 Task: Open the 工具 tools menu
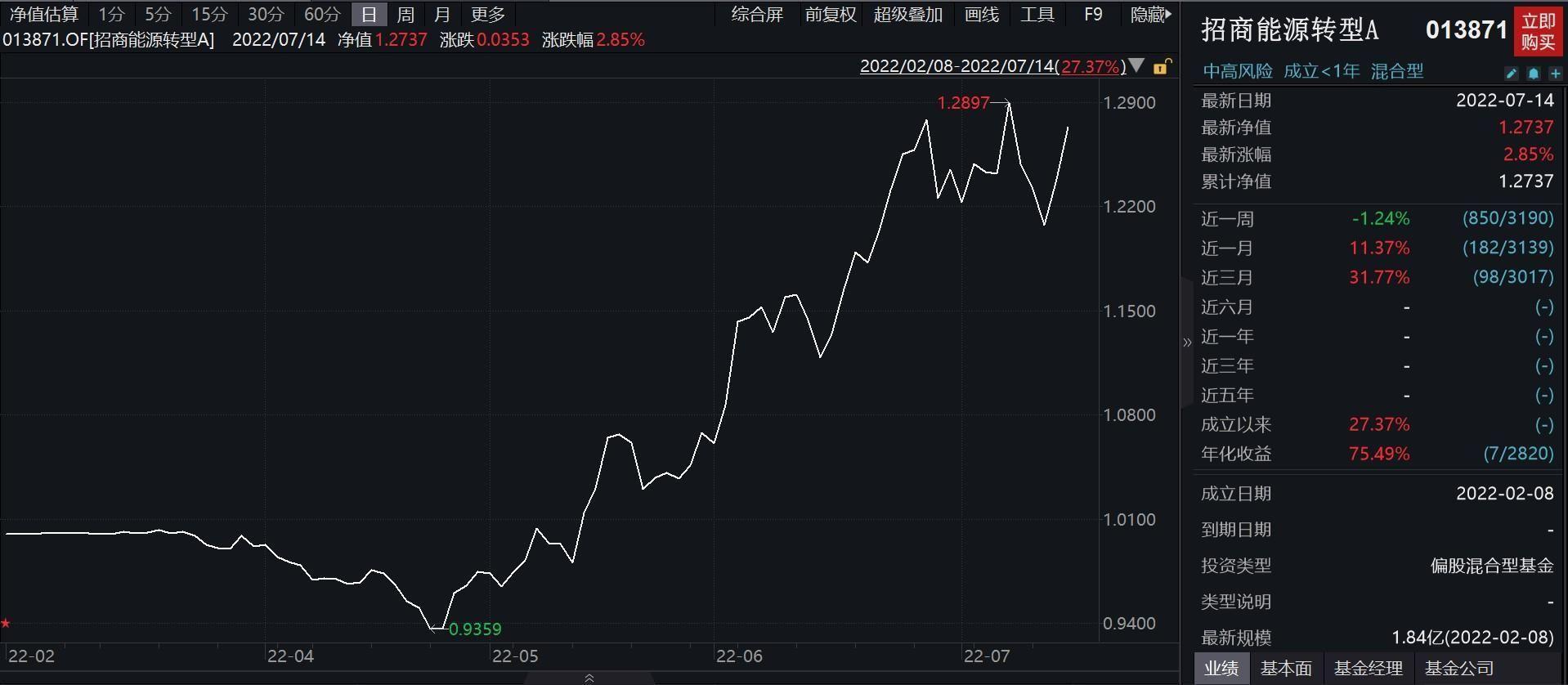[1037, 15]
